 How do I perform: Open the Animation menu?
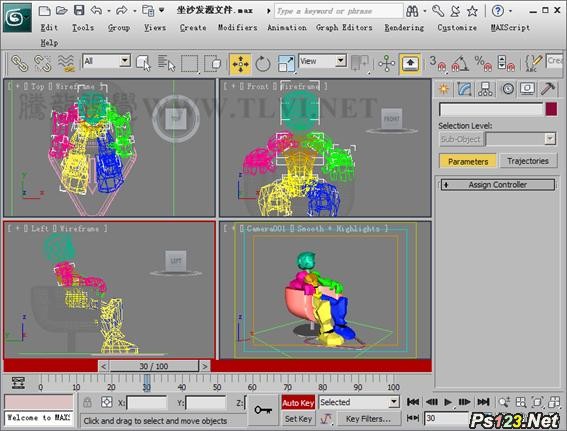(287, 27)
